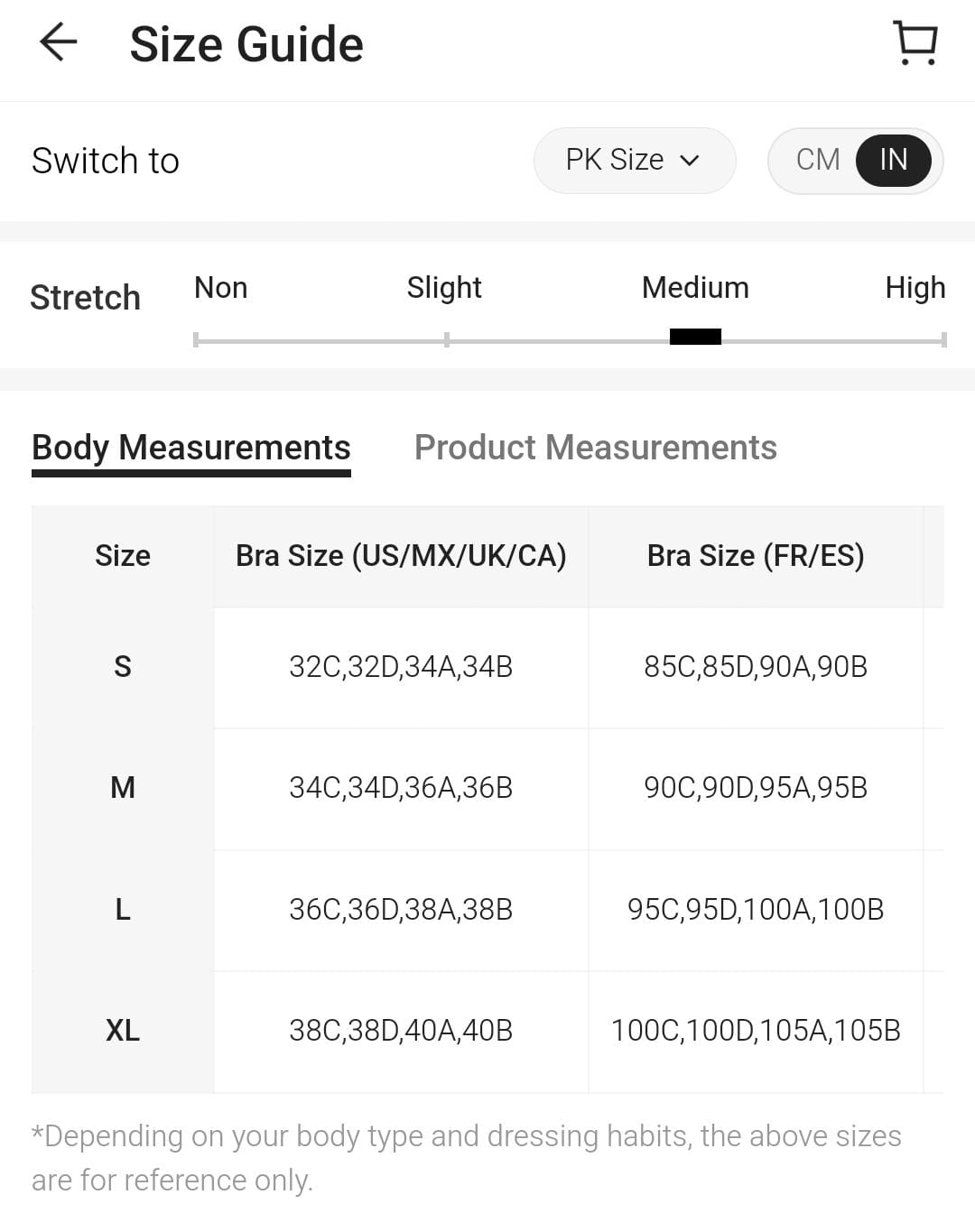Screen dimensions: 975x1232
Task: Click the Medium stretch indicator marker
Action: coord(695,337)
